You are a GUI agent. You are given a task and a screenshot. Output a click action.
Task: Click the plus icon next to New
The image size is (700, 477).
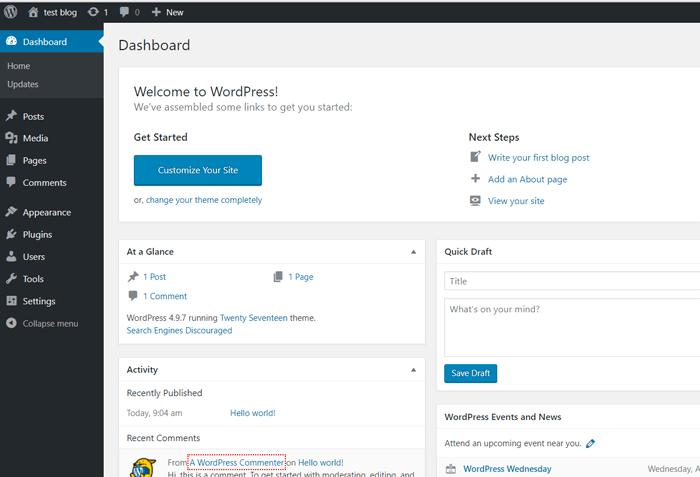pyautogui.click(x=156, y=12)
